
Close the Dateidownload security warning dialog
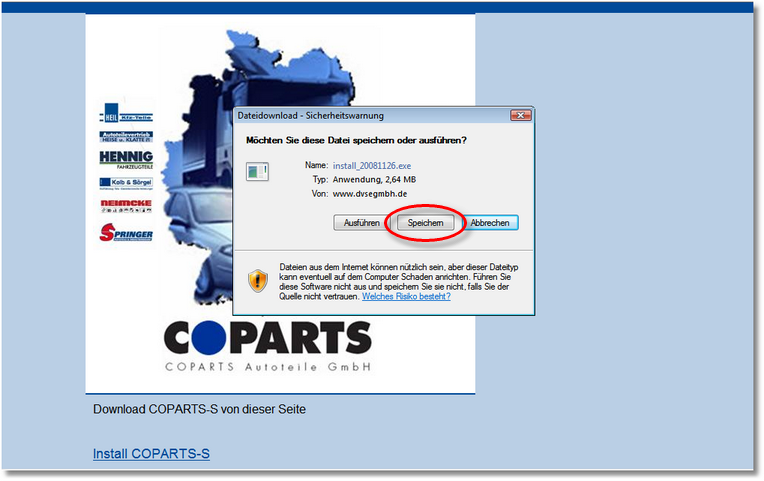(520, 115)
